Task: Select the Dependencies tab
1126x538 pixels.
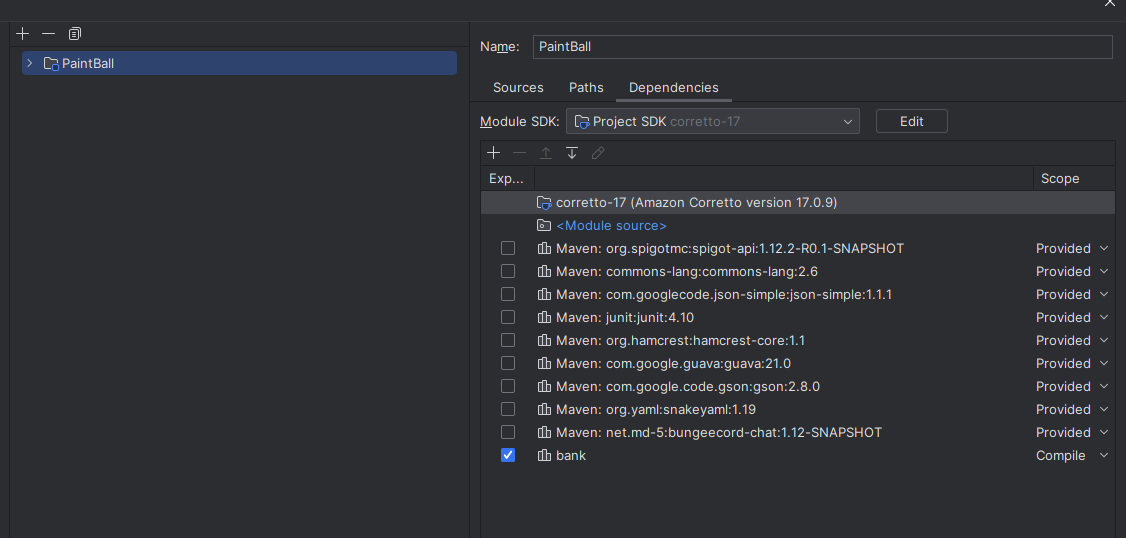Action: [674, 88]
